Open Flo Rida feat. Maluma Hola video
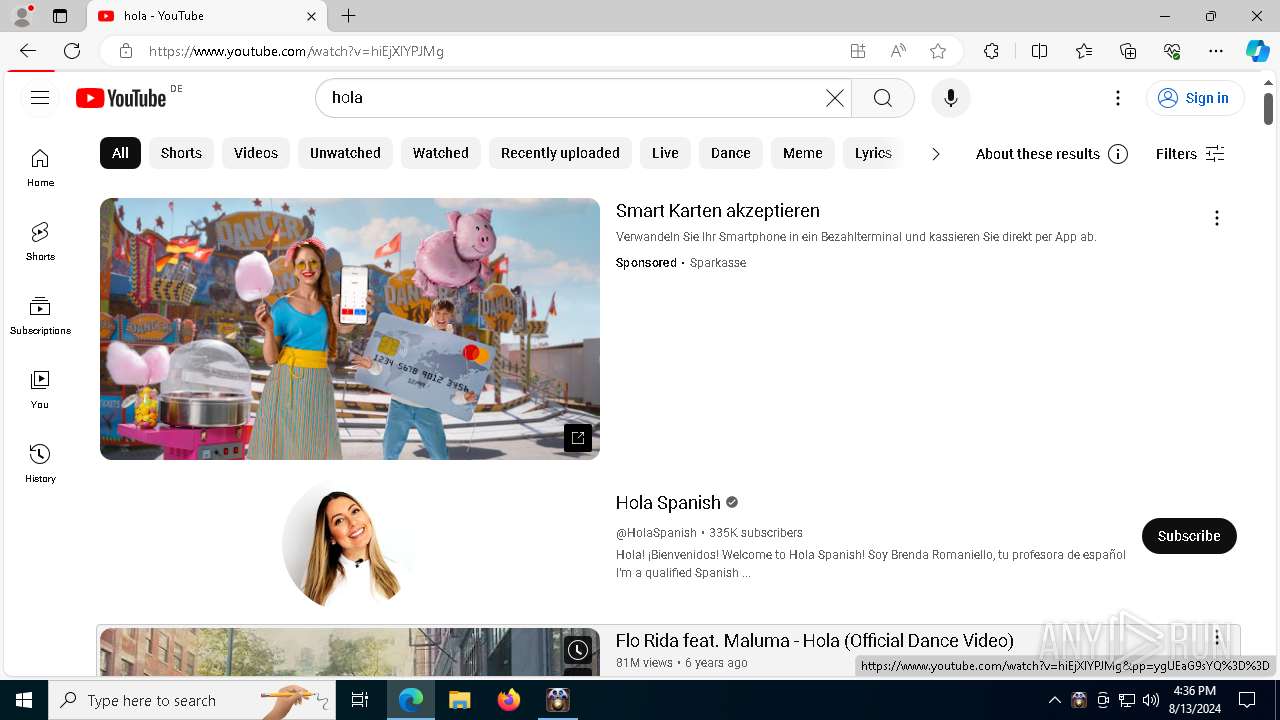Viewport: 1280px width, 720px height. click(815, 641)
